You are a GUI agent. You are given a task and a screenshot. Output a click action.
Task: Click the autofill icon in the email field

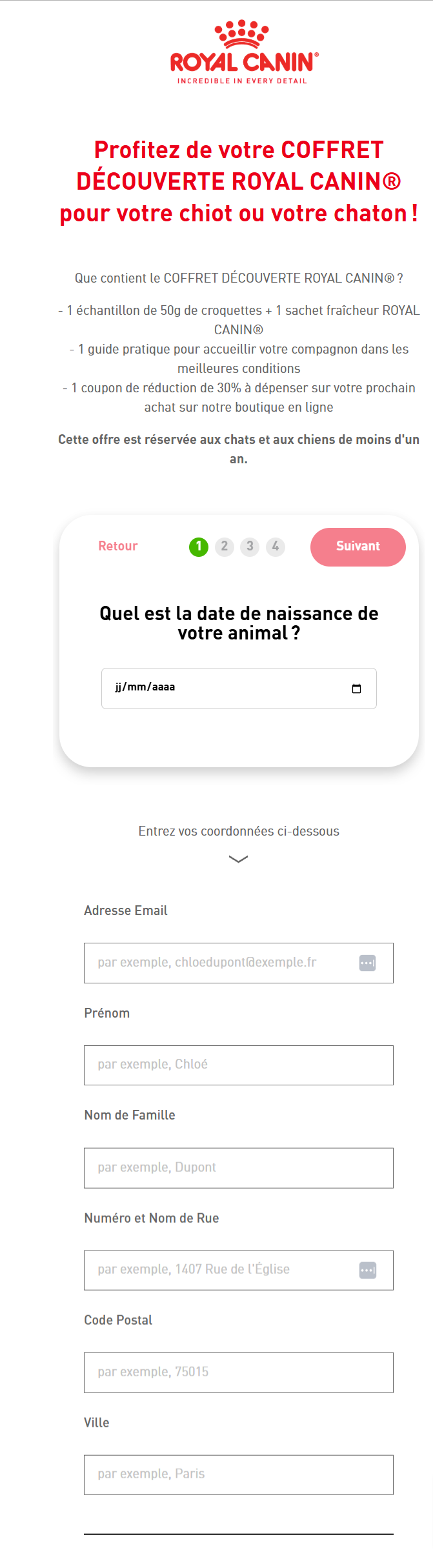[368, 962]
